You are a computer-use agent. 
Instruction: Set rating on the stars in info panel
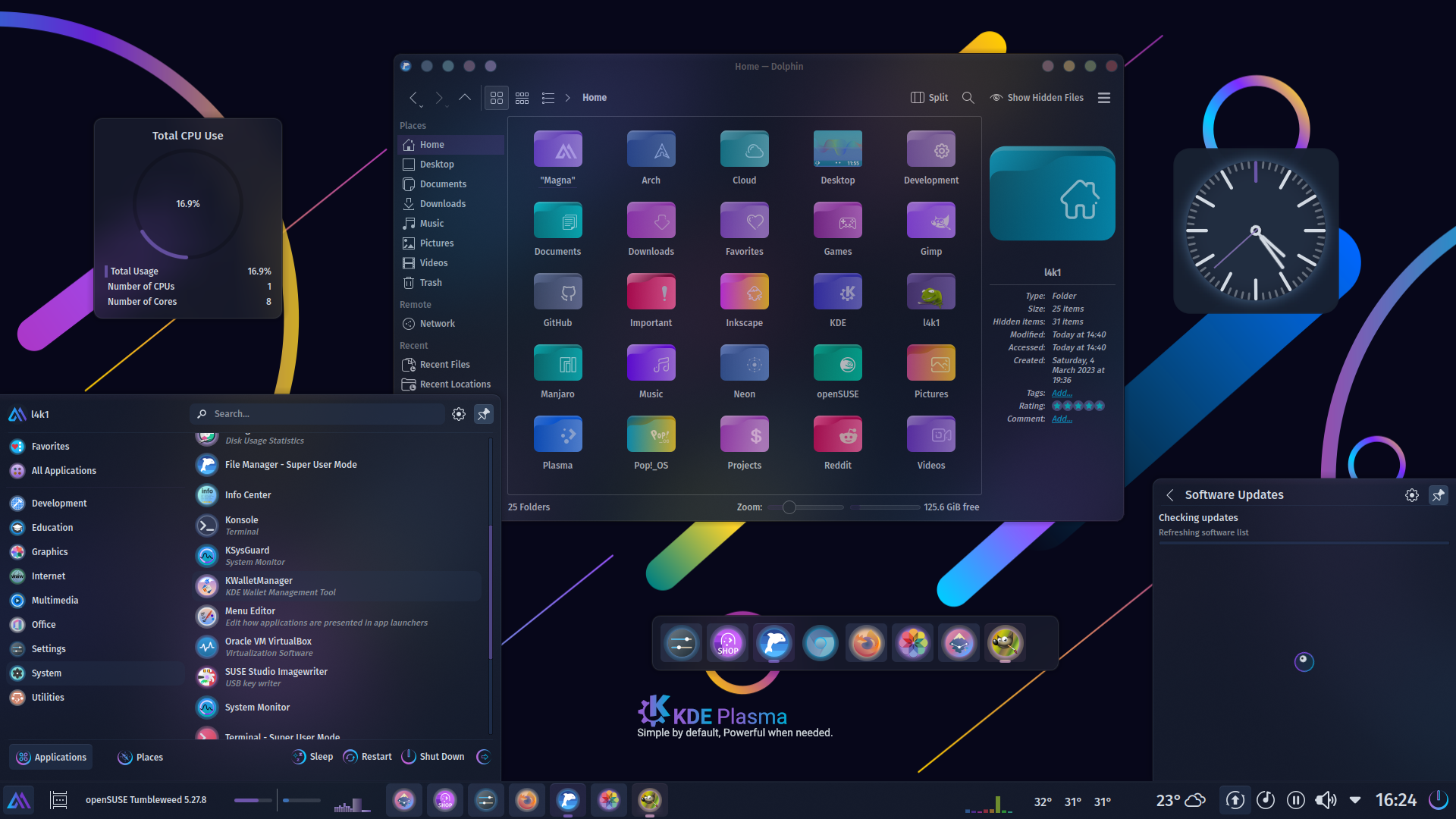(x=1078, y=406)
